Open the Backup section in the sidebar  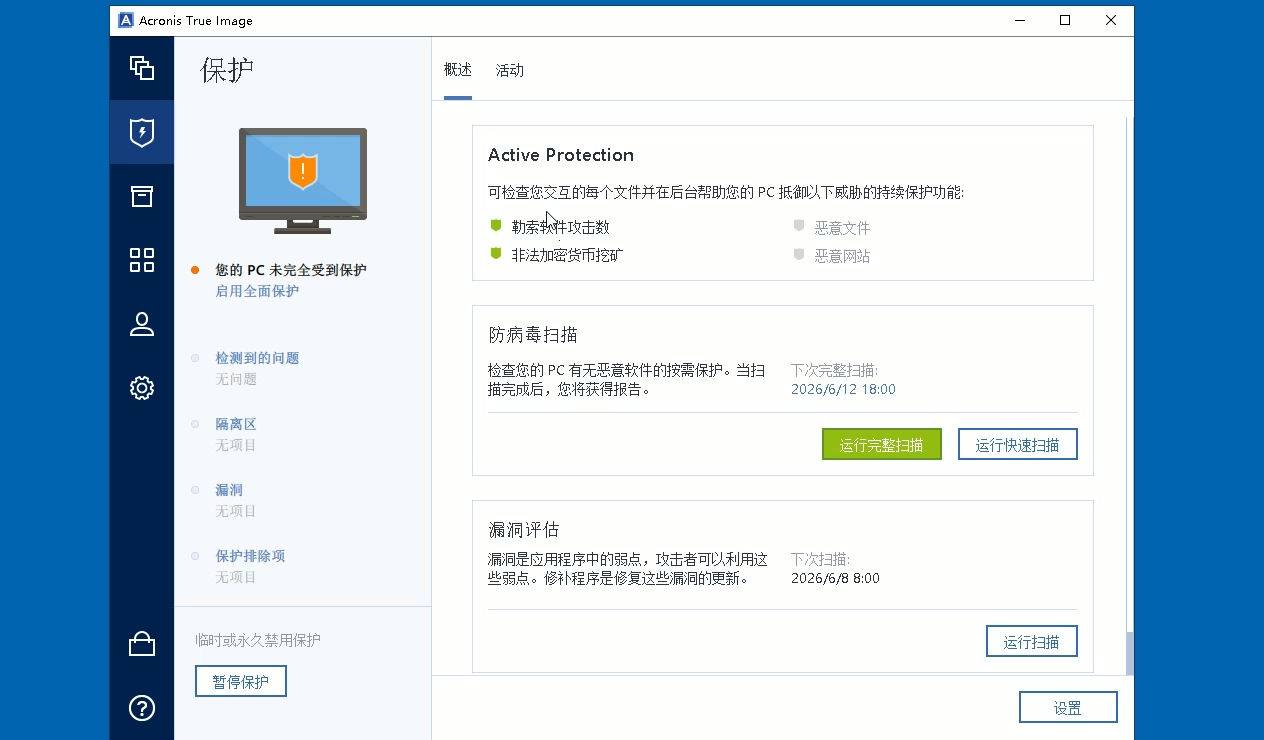[x=142, y=68]
